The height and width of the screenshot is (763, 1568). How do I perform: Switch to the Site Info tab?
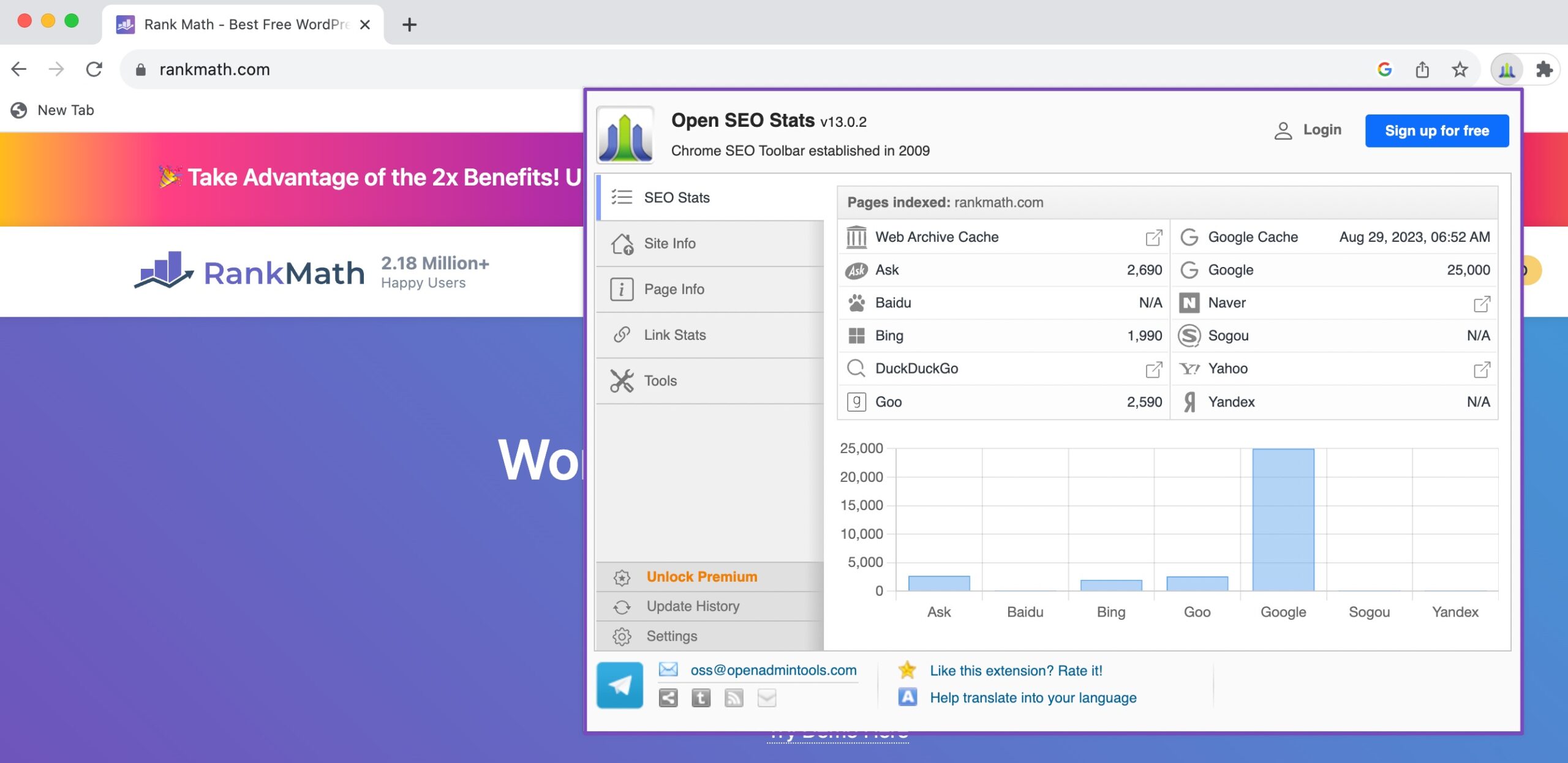click(710, 244)
